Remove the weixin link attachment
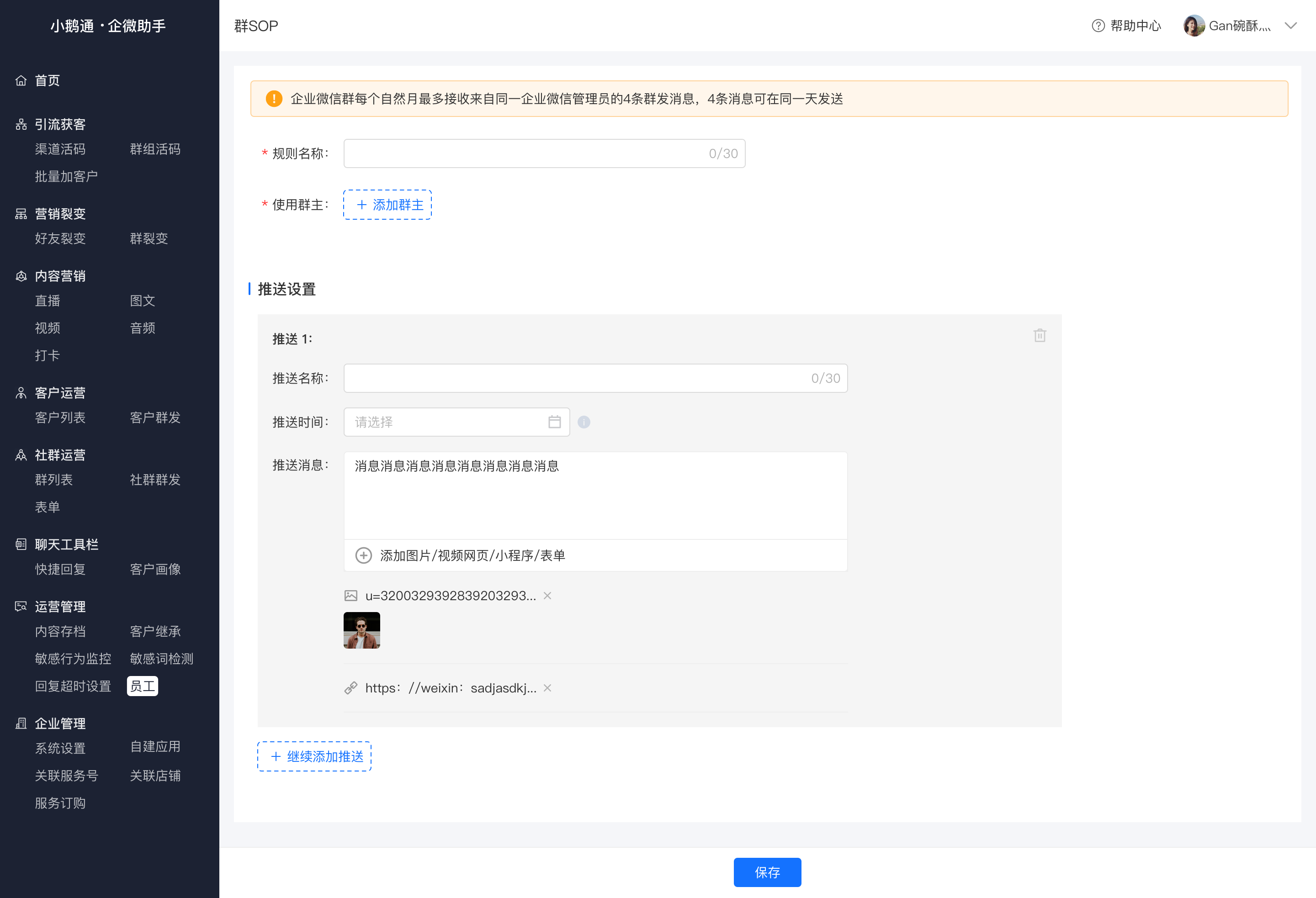Screen dimensions: 1316x898 547,688
